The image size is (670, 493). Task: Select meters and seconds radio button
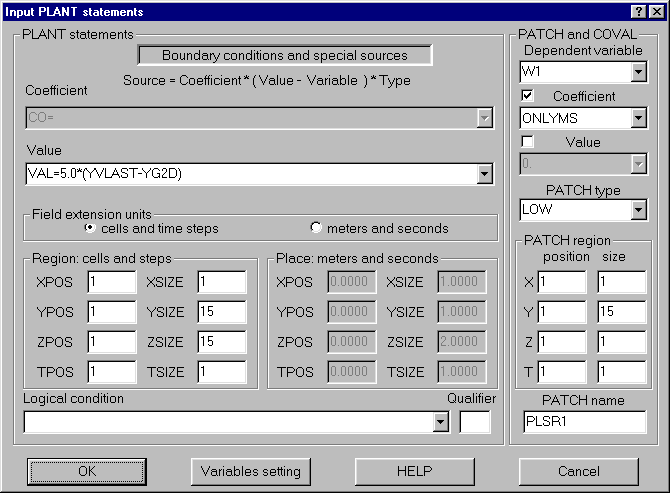pyautogui.click(x=316, y=228)
